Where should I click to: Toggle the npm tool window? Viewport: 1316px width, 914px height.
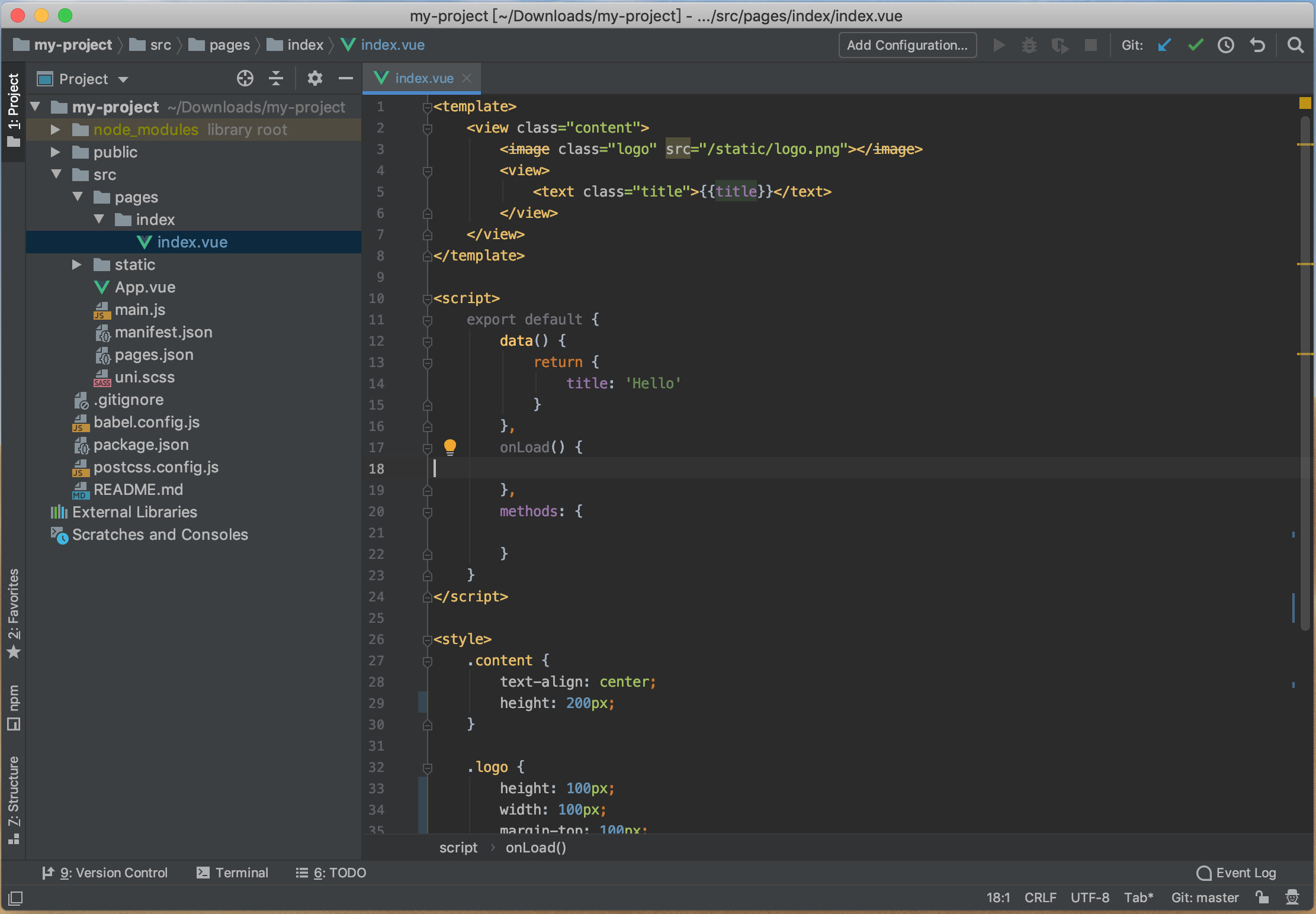13,707
